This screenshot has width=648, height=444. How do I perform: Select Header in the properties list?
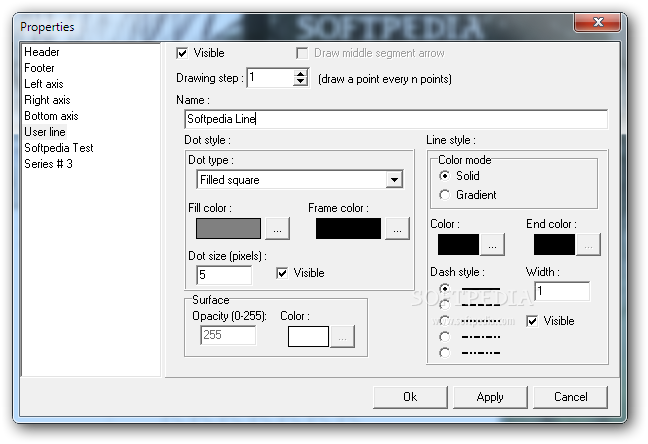[x=42, y=52]
